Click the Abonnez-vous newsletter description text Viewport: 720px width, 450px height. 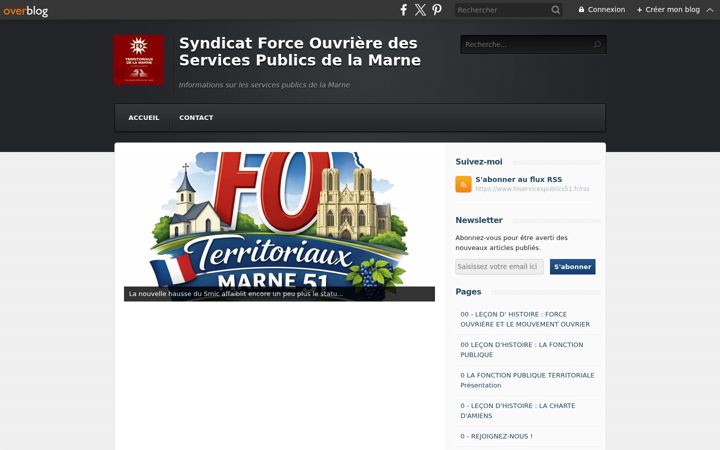(x=512, y=242)
